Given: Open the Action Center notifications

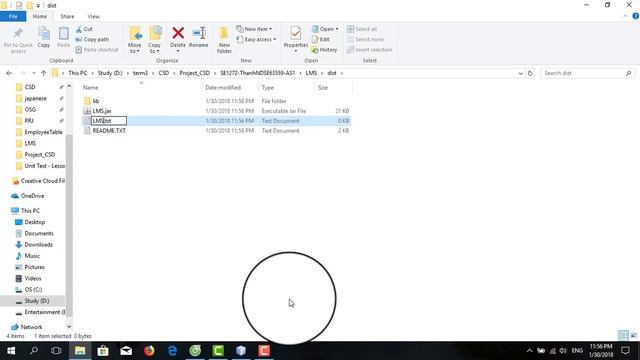Looking at the screenshot, I should click(x=625, y=351).
